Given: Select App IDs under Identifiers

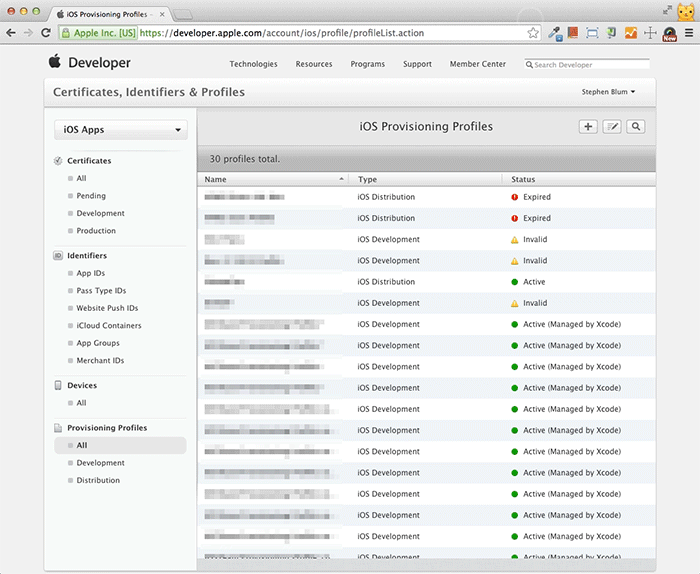Looking at the screenshot, I should coord(91,273).
